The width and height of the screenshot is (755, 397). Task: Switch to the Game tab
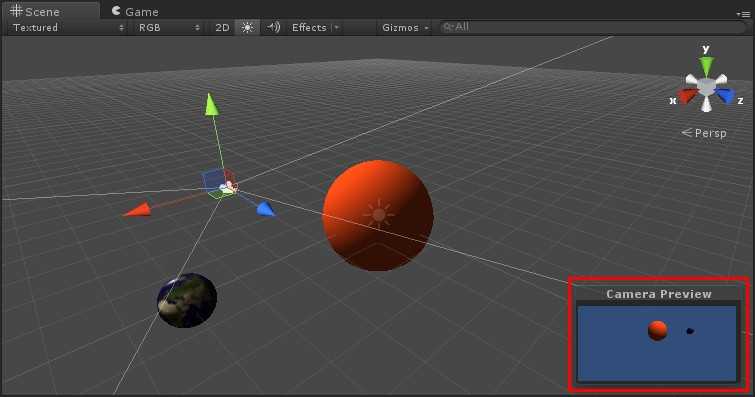[135, 11]
